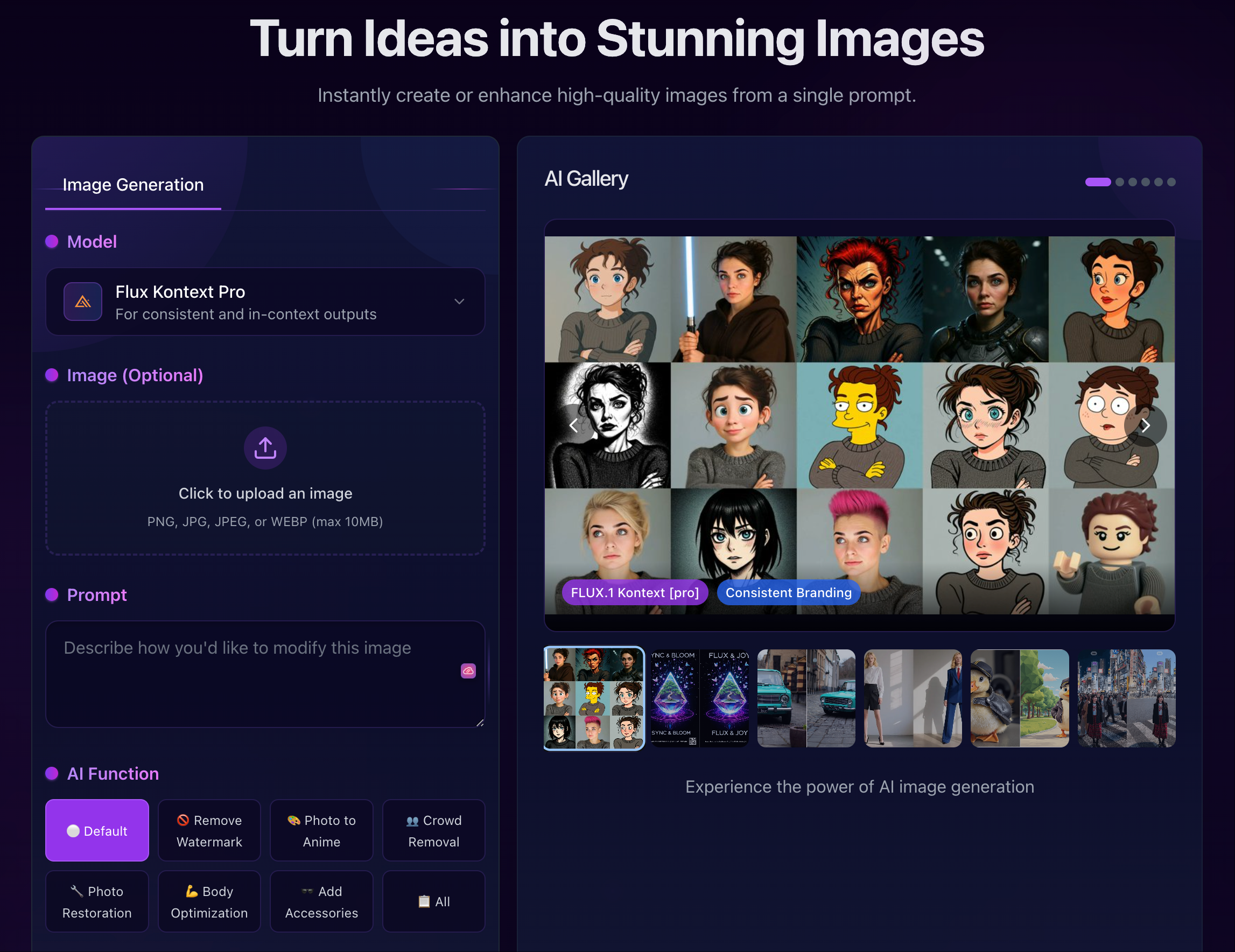1235x952 pixels.
Task: Click the 'Model' section heading
Action: coord(92,242)
